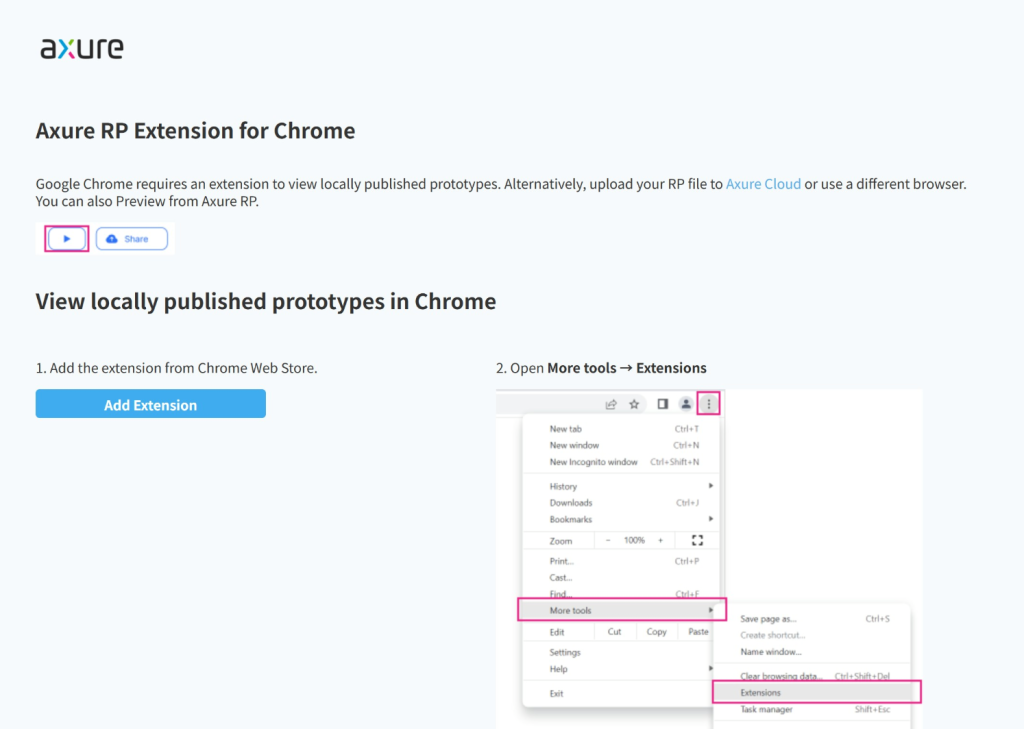Click the zoom-in plus control
The height and width of the screenshot is (729, 1024).
click(x=660, y=540)
